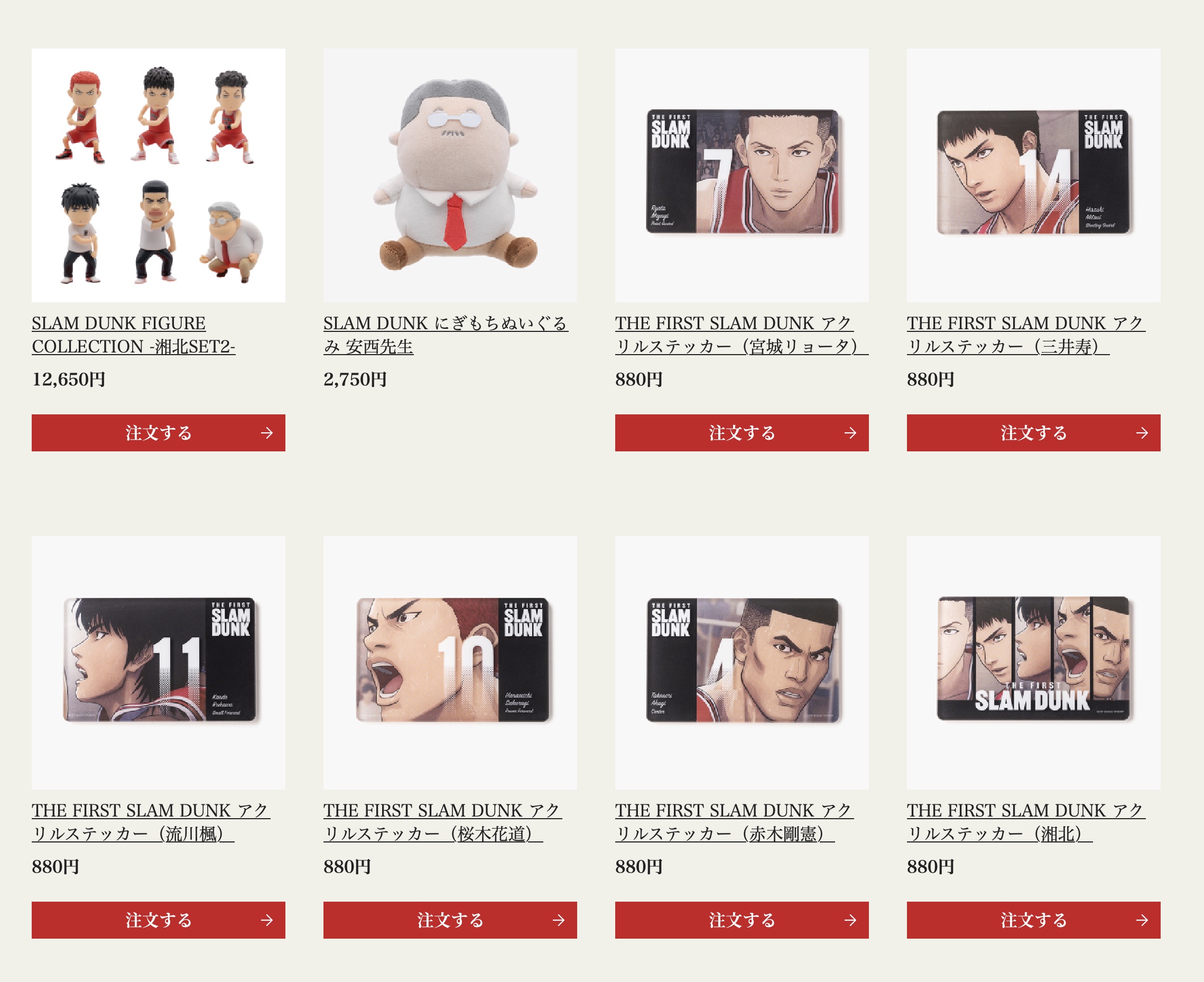Open the SLAM DUNK FIGURE COLLECTION 湘北SET2 link
Screen dimensions: 1204x982
[134, 335]
